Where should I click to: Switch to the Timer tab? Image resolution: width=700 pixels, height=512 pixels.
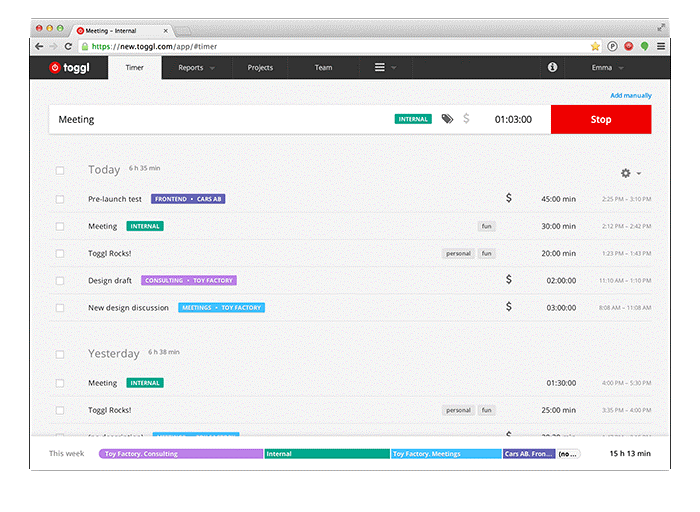[134, 67]
